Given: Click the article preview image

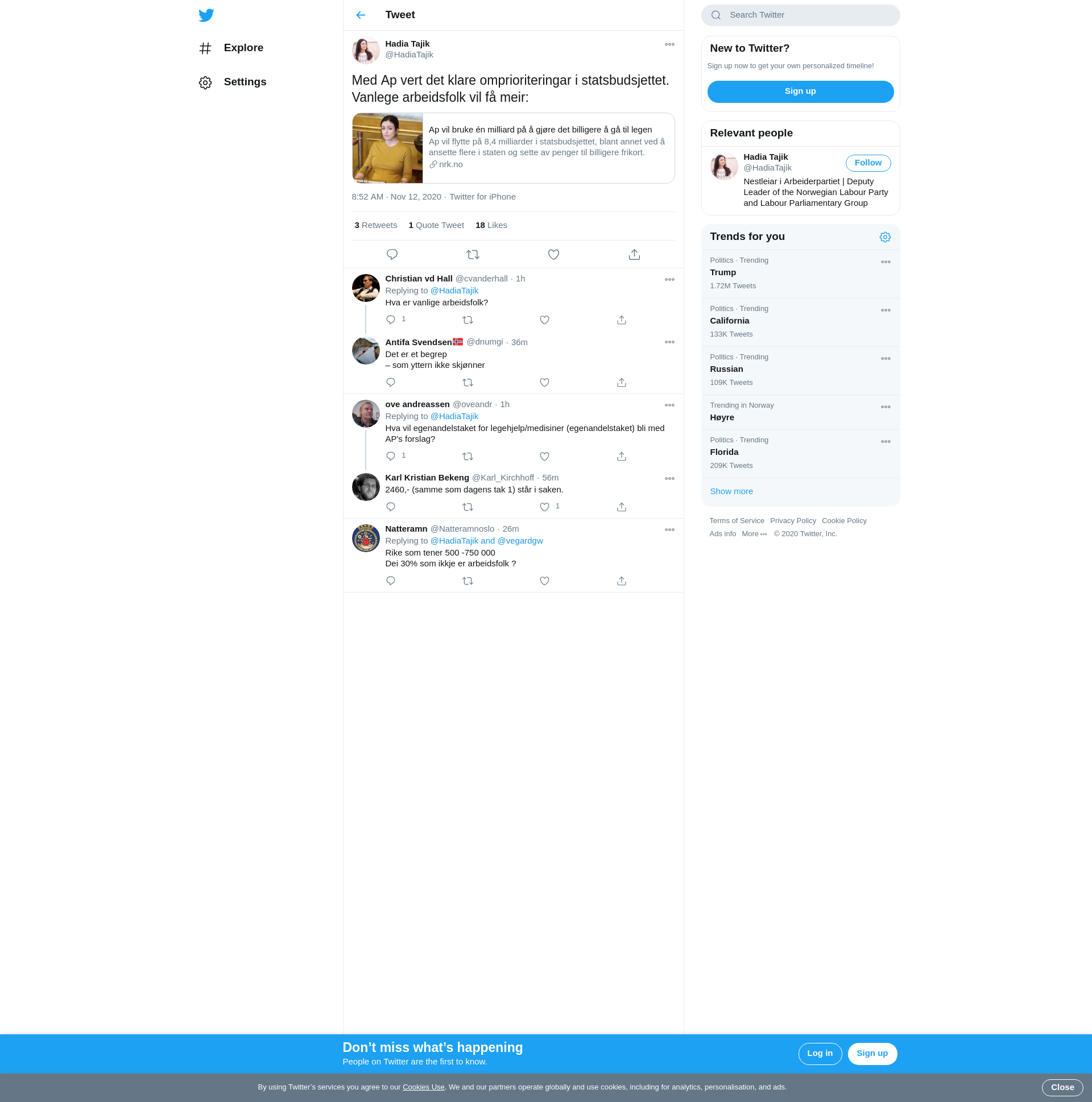Looking at the screenshot, I should click(387, 148).
